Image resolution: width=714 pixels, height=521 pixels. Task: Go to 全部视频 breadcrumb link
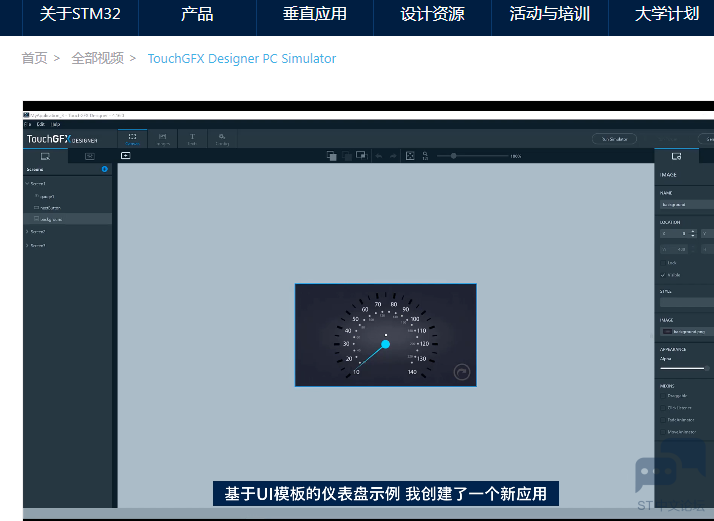[97, 58]
